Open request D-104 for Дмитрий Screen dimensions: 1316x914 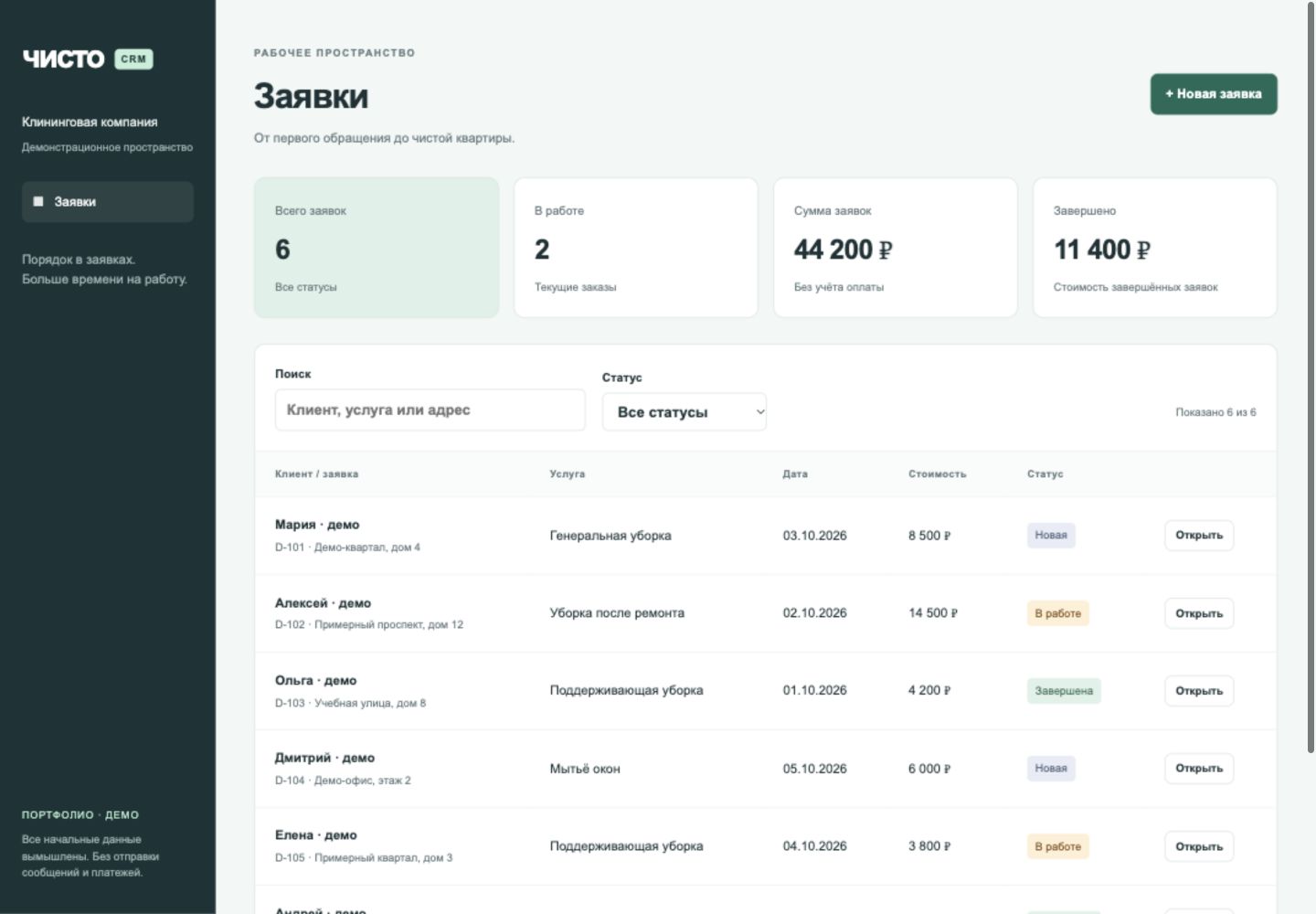(x=1199, y=769)
